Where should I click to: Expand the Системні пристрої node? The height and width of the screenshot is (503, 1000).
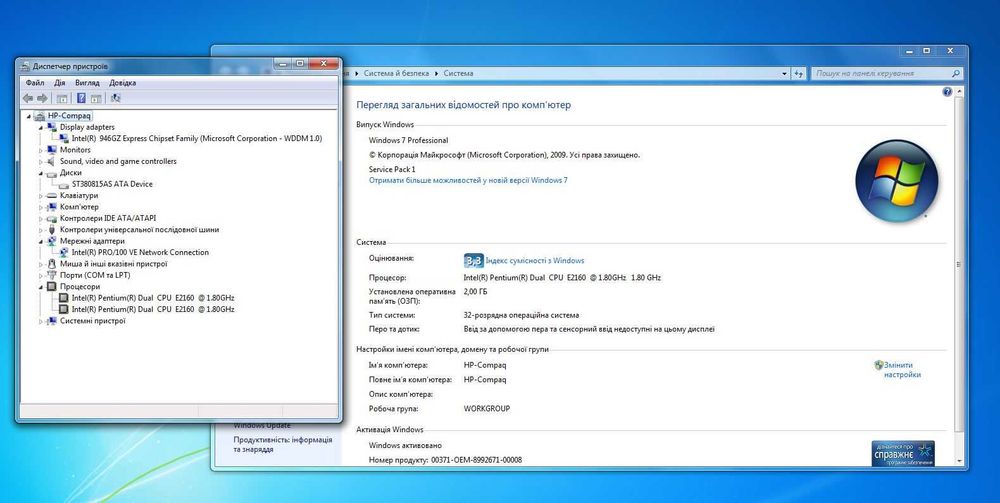tap(41, 321)
